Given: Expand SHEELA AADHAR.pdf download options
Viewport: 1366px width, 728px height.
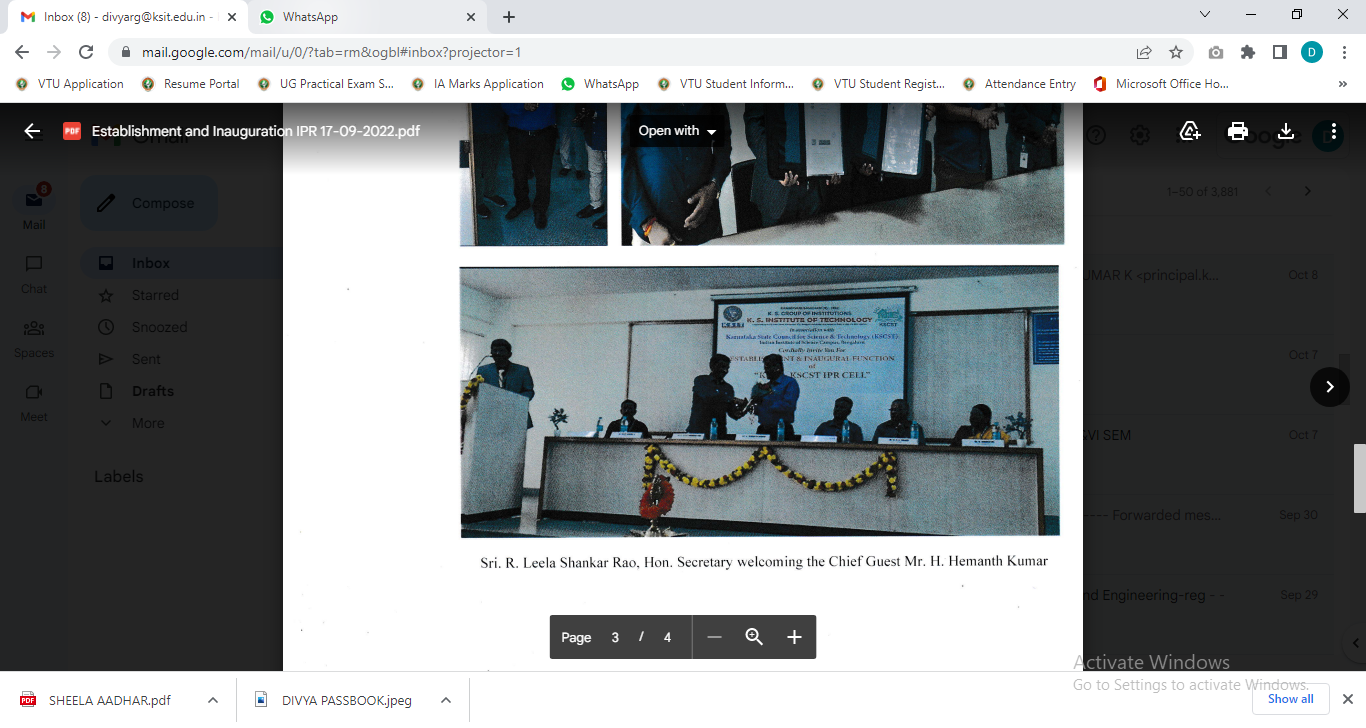Looking at the screenshot, I should pos(213,700).
